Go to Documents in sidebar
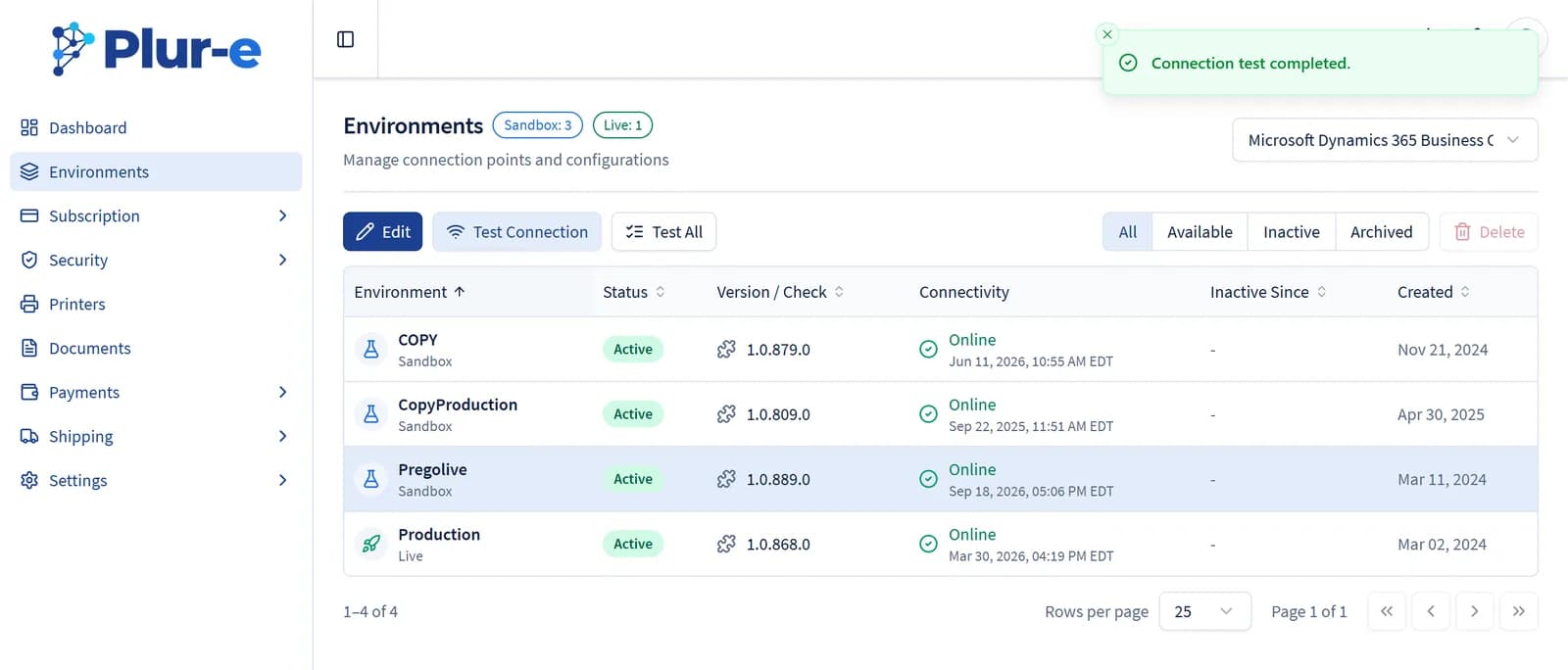This screenshot has height=670, width=1568. pos(156,348)
